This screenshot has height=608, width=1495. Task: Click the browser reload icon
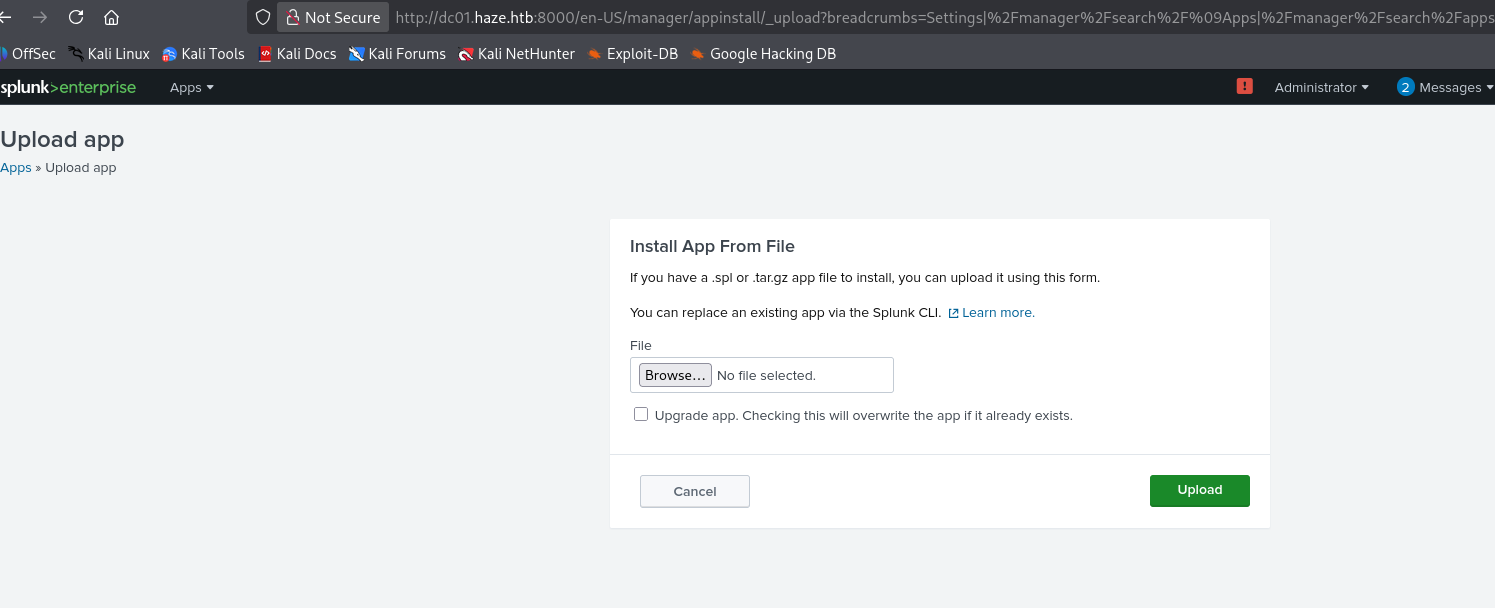pos(76,17)
